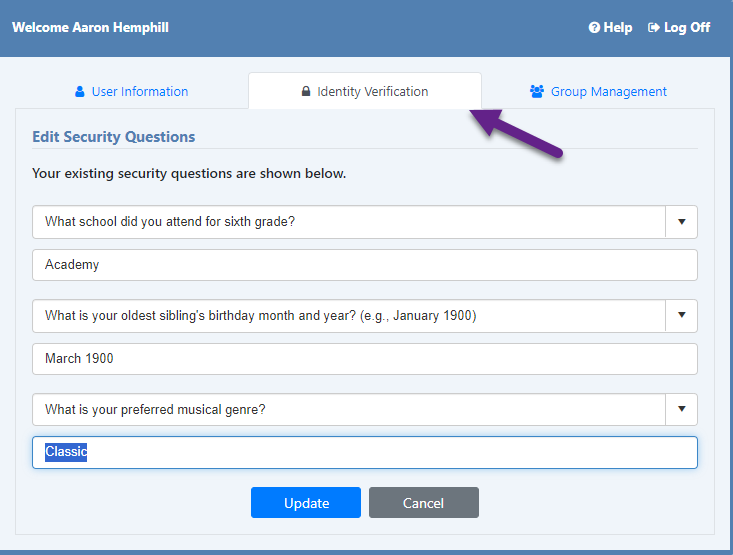
Task: Click the Cancel button
Action: tap(424, 503)
